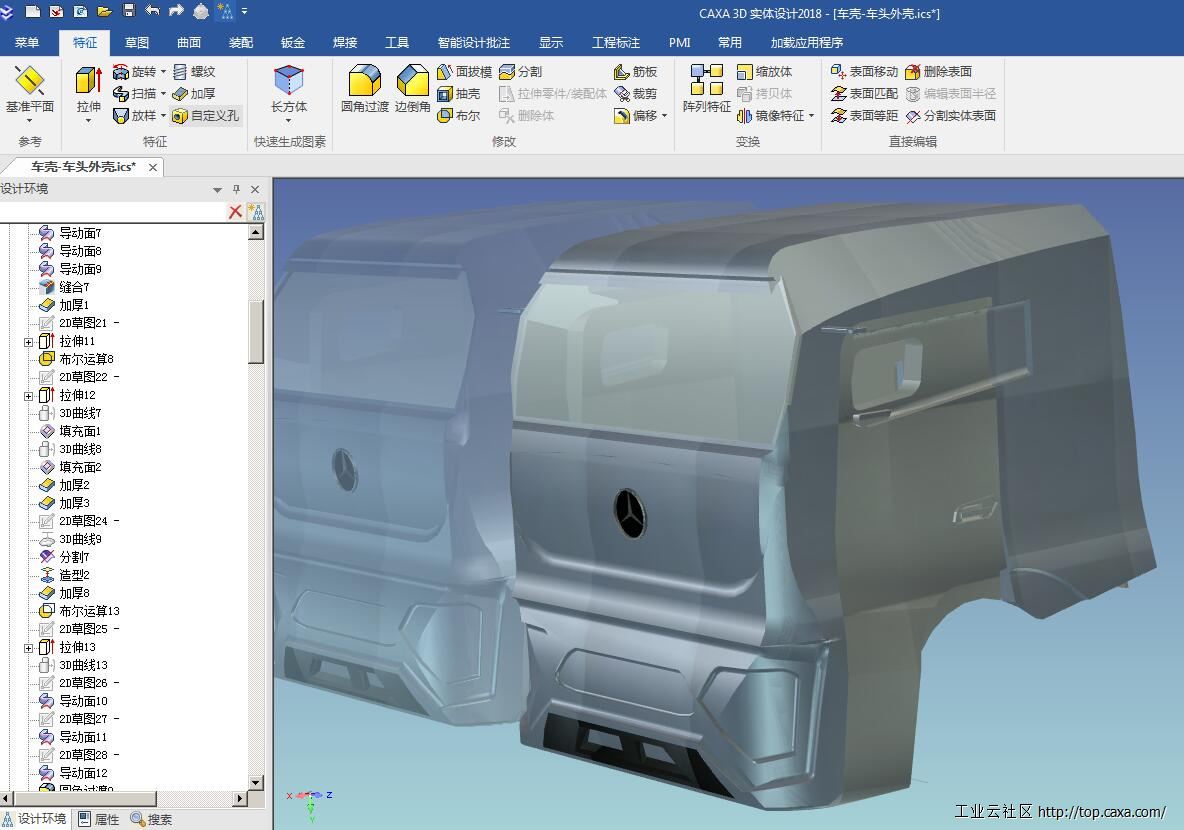This screenshot has height=830, width=1184.
Task: Expand the 基准平面 dropdown arrow
Action: (29, 121)
